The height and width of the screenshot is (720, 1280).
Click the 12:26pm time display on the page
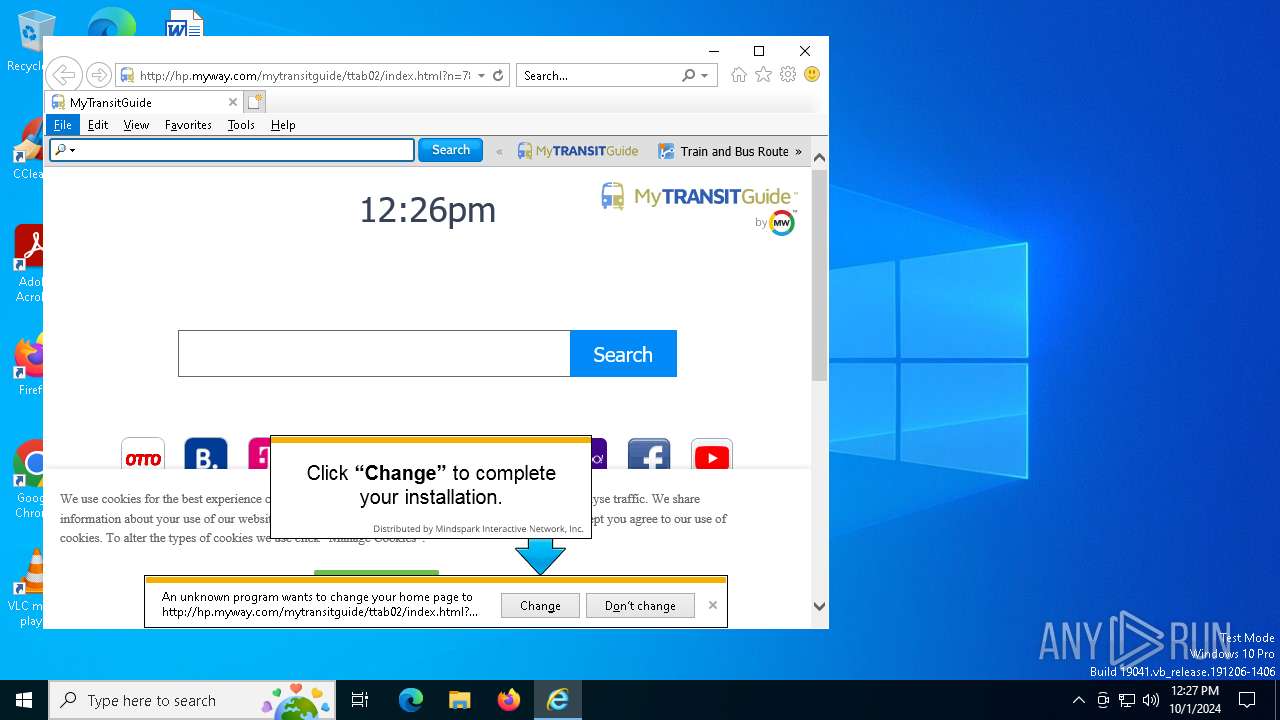(427, 210)
